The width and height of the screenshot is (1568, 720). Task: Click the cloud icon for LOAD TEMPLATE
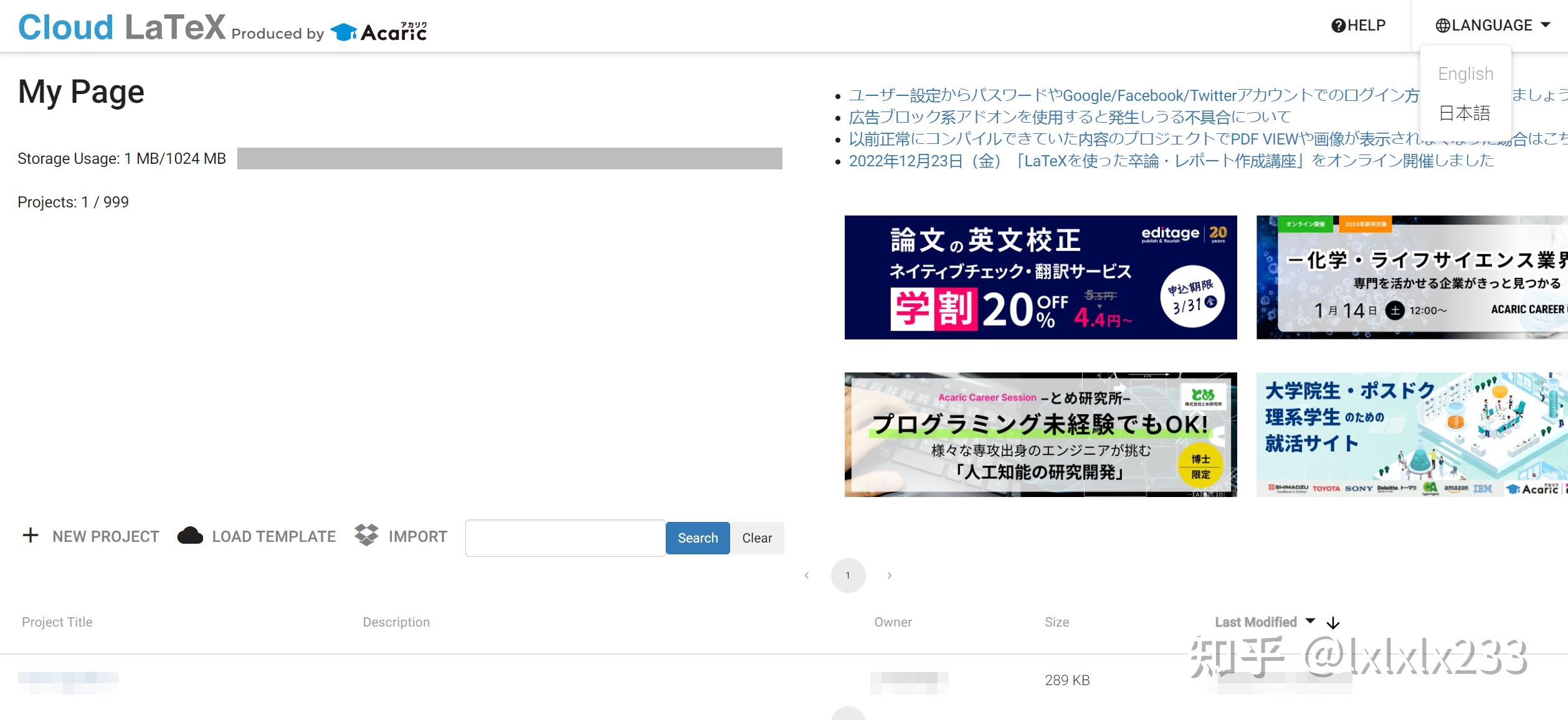pyautogui.click(x=190, y=536)
